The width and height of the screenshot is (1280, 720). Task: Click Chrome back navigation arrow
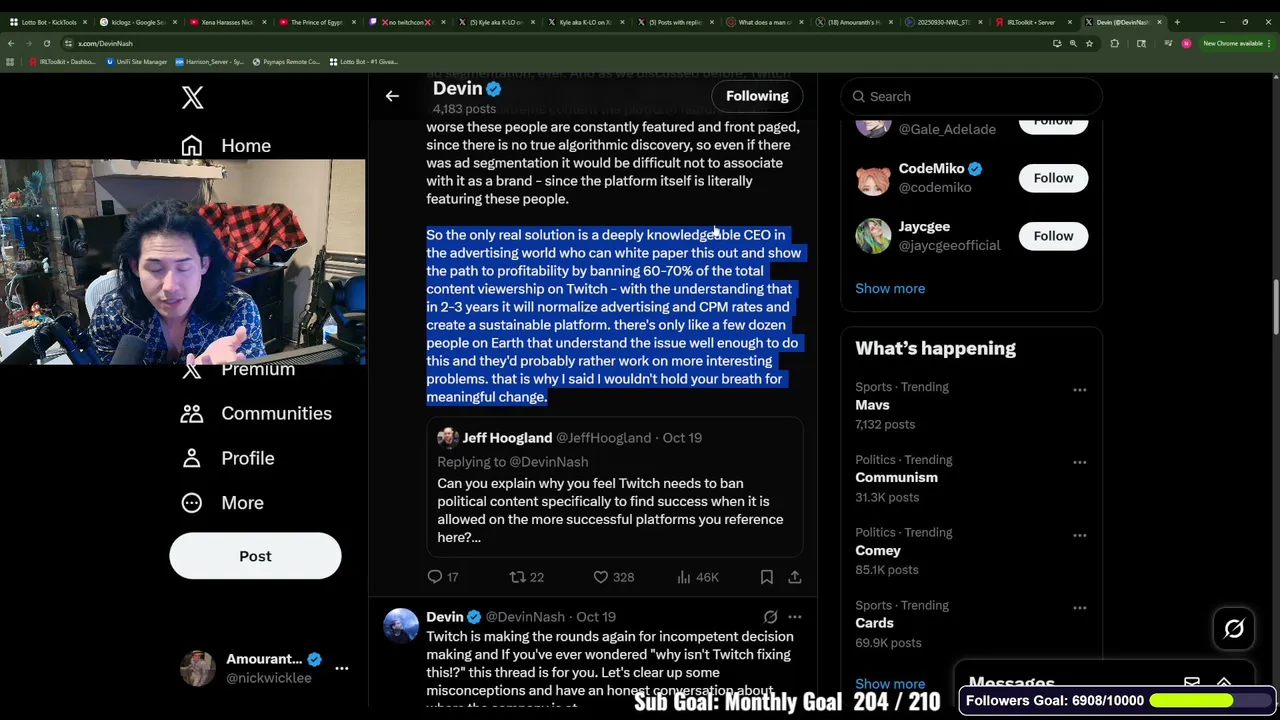[11, 43]
